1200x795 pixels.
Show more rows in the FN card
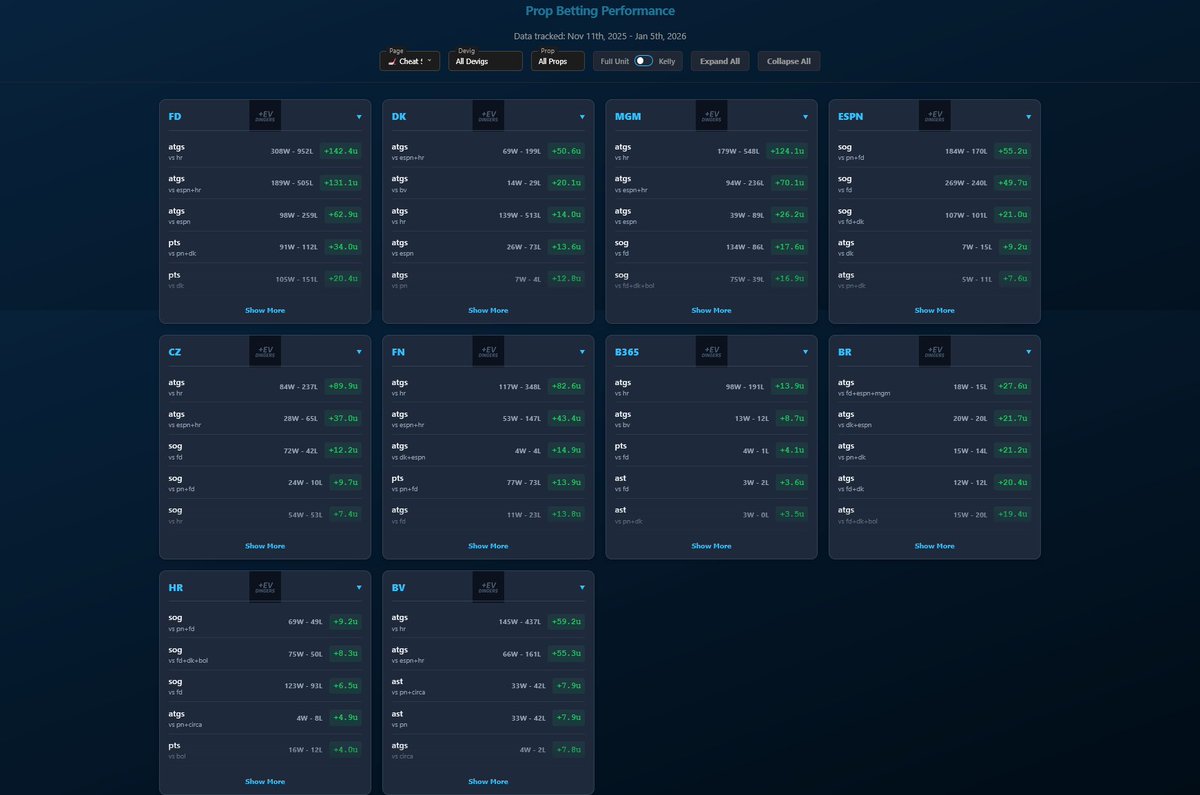point(488,546)
